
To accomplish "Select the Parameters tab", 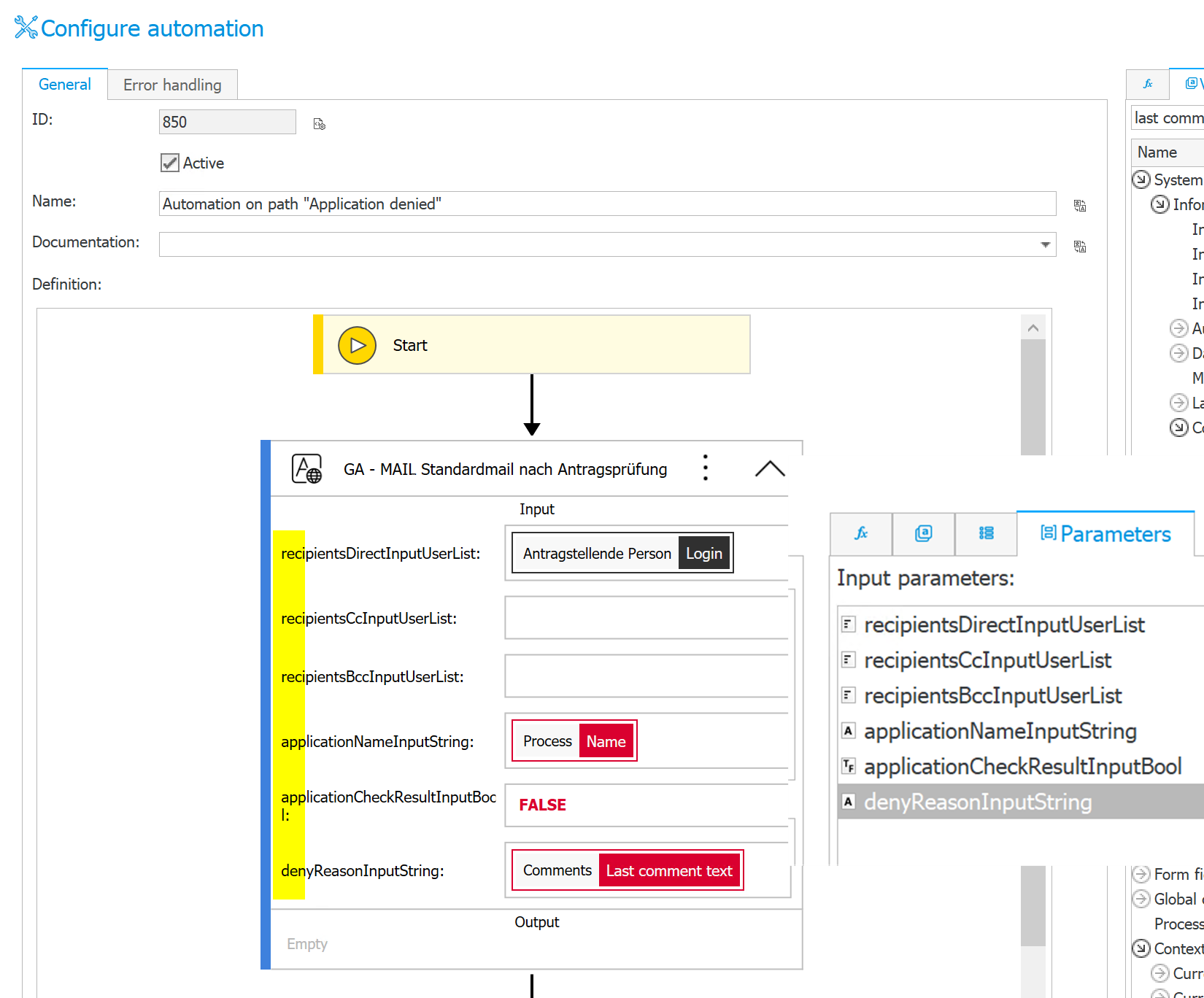I will point(1105,534).
